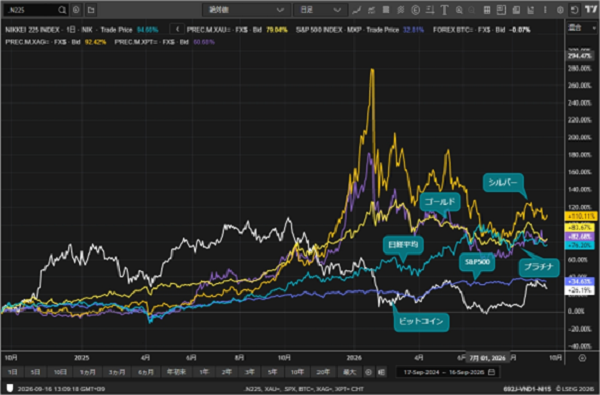The height and width of the screenshot is (395, 600).
Task: Click the solid square toolbar icon
Action: point(386,10)
